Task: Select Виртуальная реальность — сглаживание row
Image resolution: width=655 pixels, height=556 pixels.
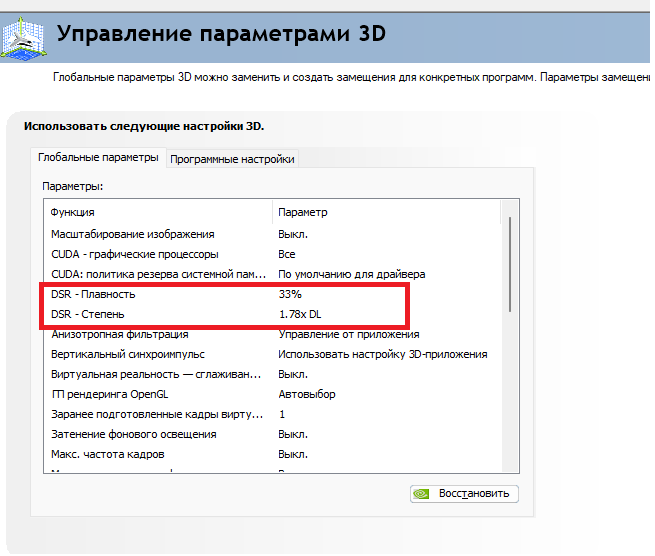Action: [272, 375]
